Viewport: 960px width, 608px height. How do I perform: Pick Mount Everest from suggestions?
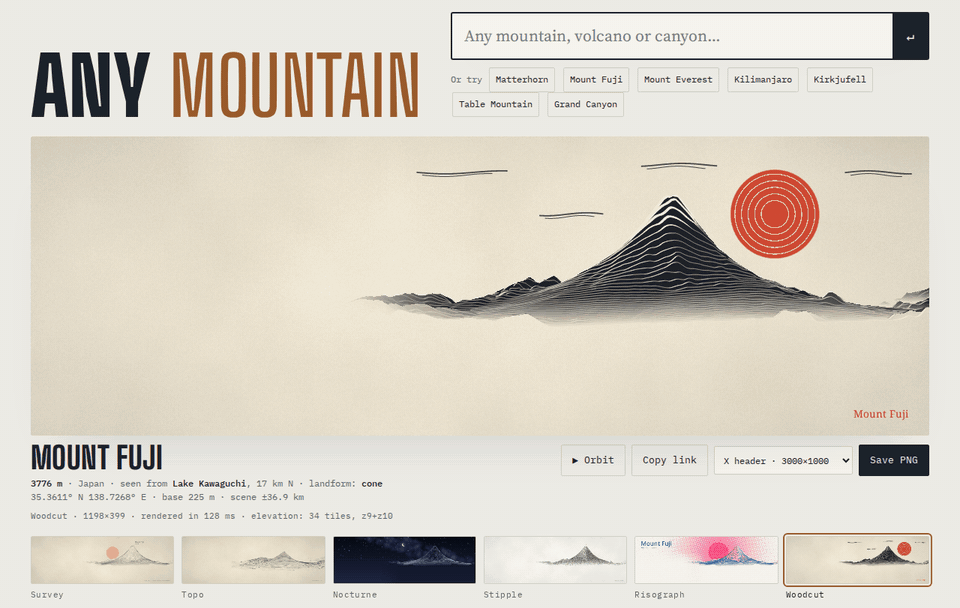[x=678, y=80]
